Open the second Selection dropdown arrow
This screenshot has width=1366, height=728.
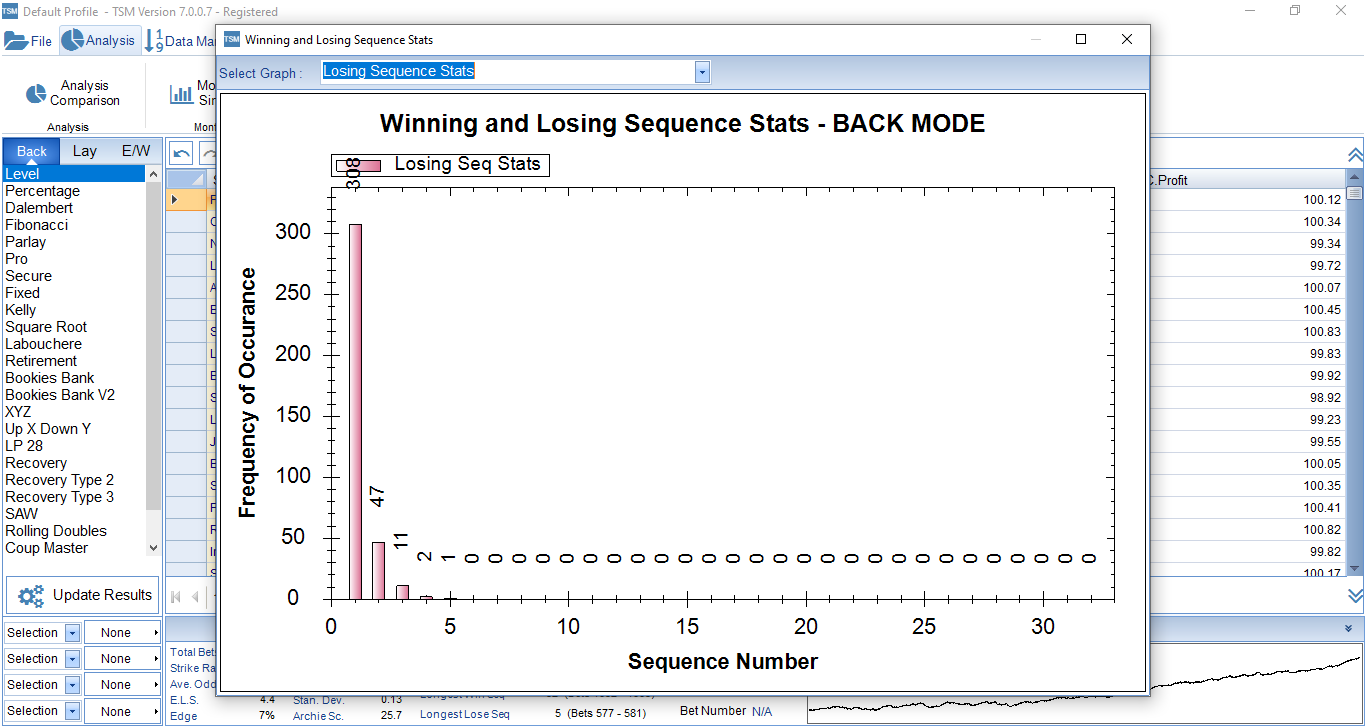point(72,659)
